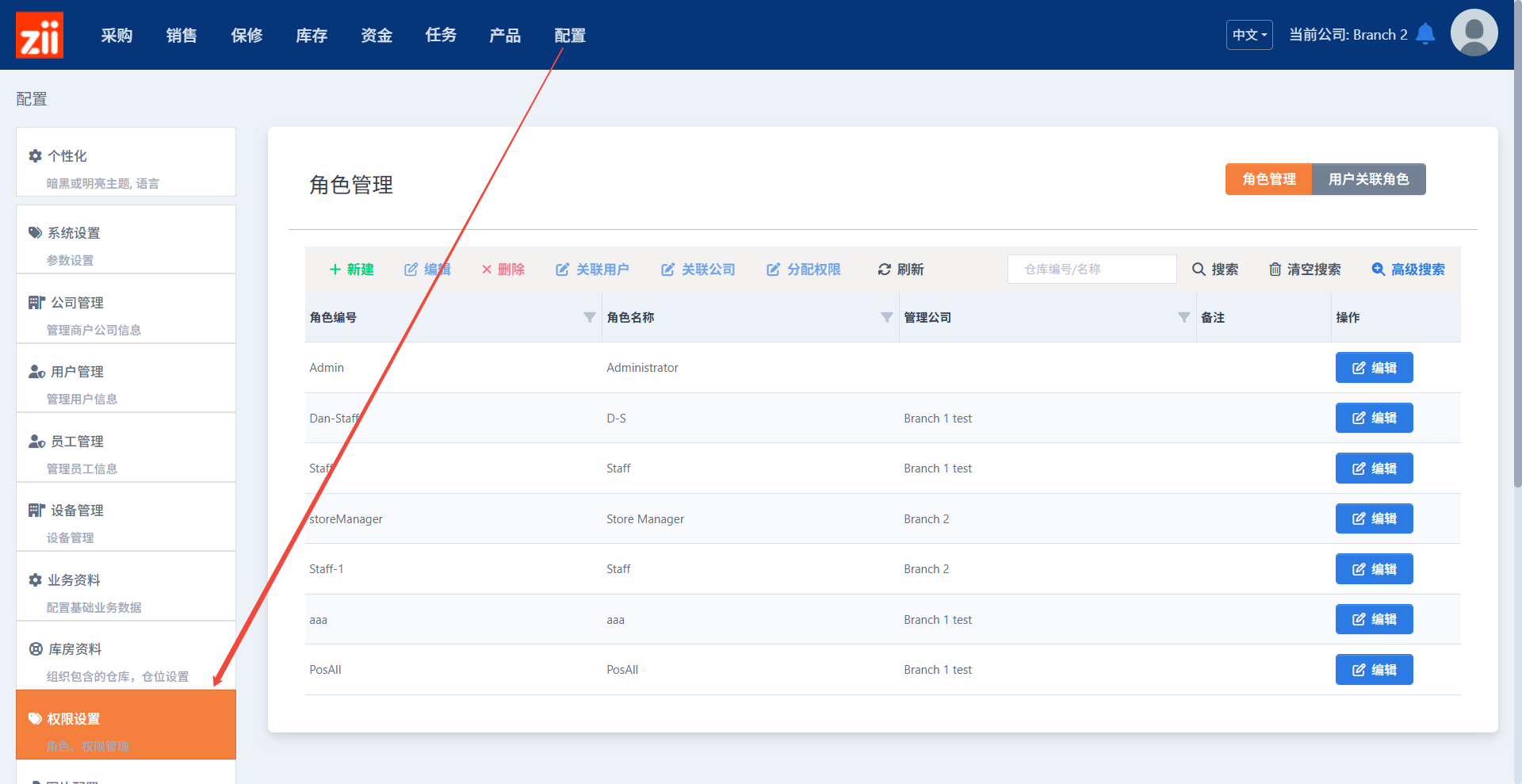
Task: Open the user avatar profile
Action: click(x=1474, y=33)
